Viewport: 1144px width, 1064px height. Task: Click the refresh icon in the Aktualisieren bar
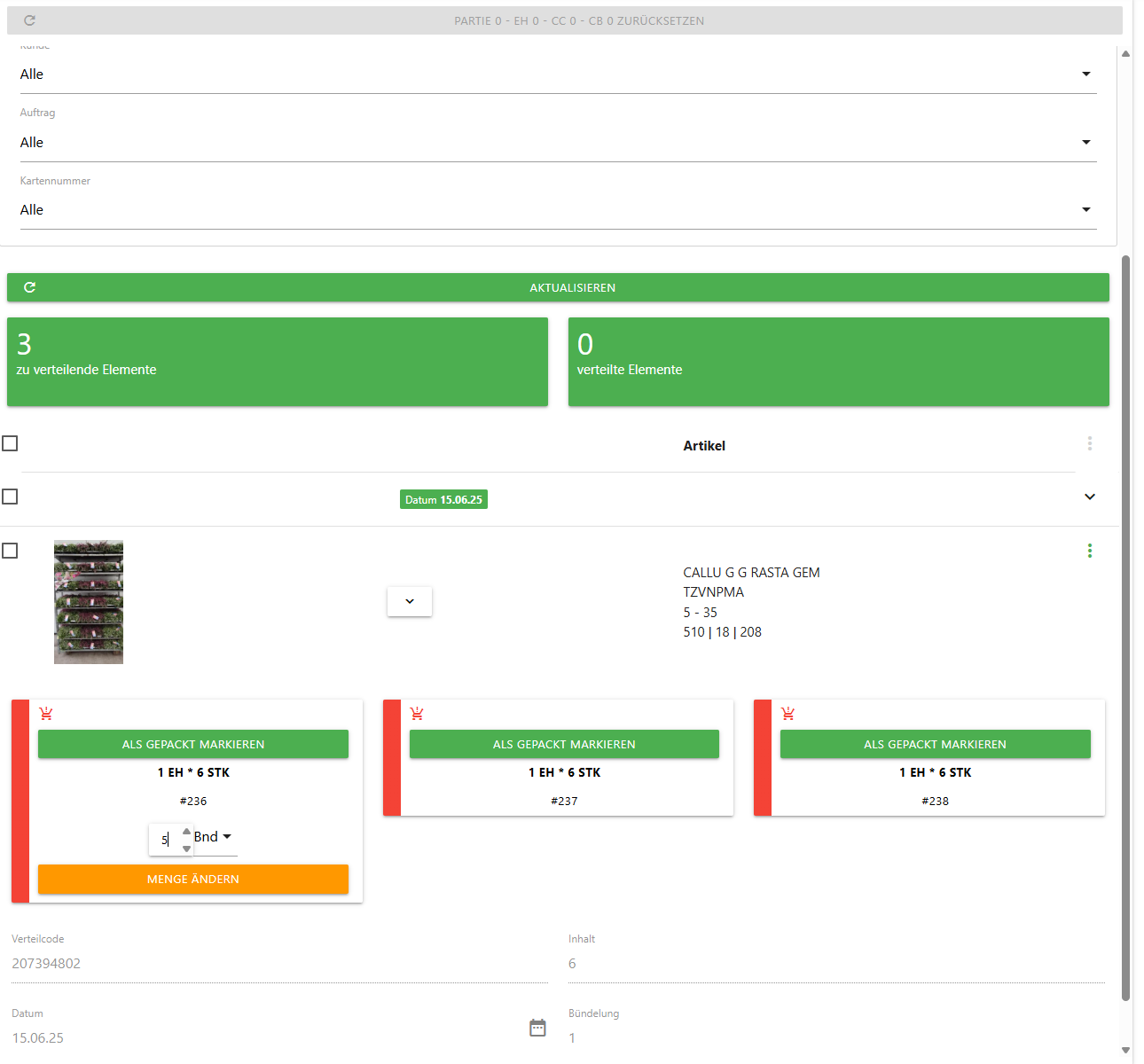point(29,287)
